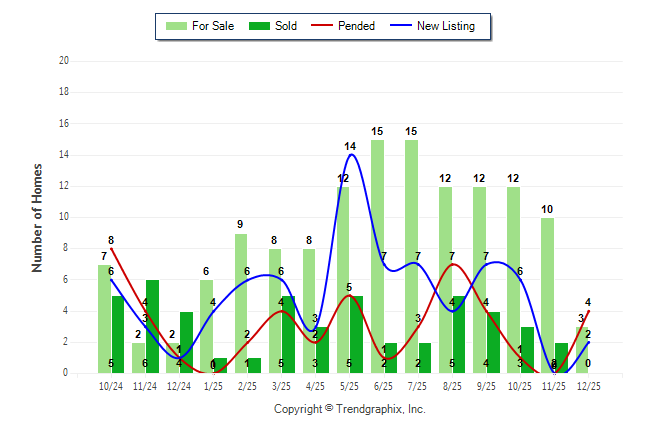Click the 12/25 x-axis label
The height and width of the screenshot is (434, 646).
tap(588, 385)
